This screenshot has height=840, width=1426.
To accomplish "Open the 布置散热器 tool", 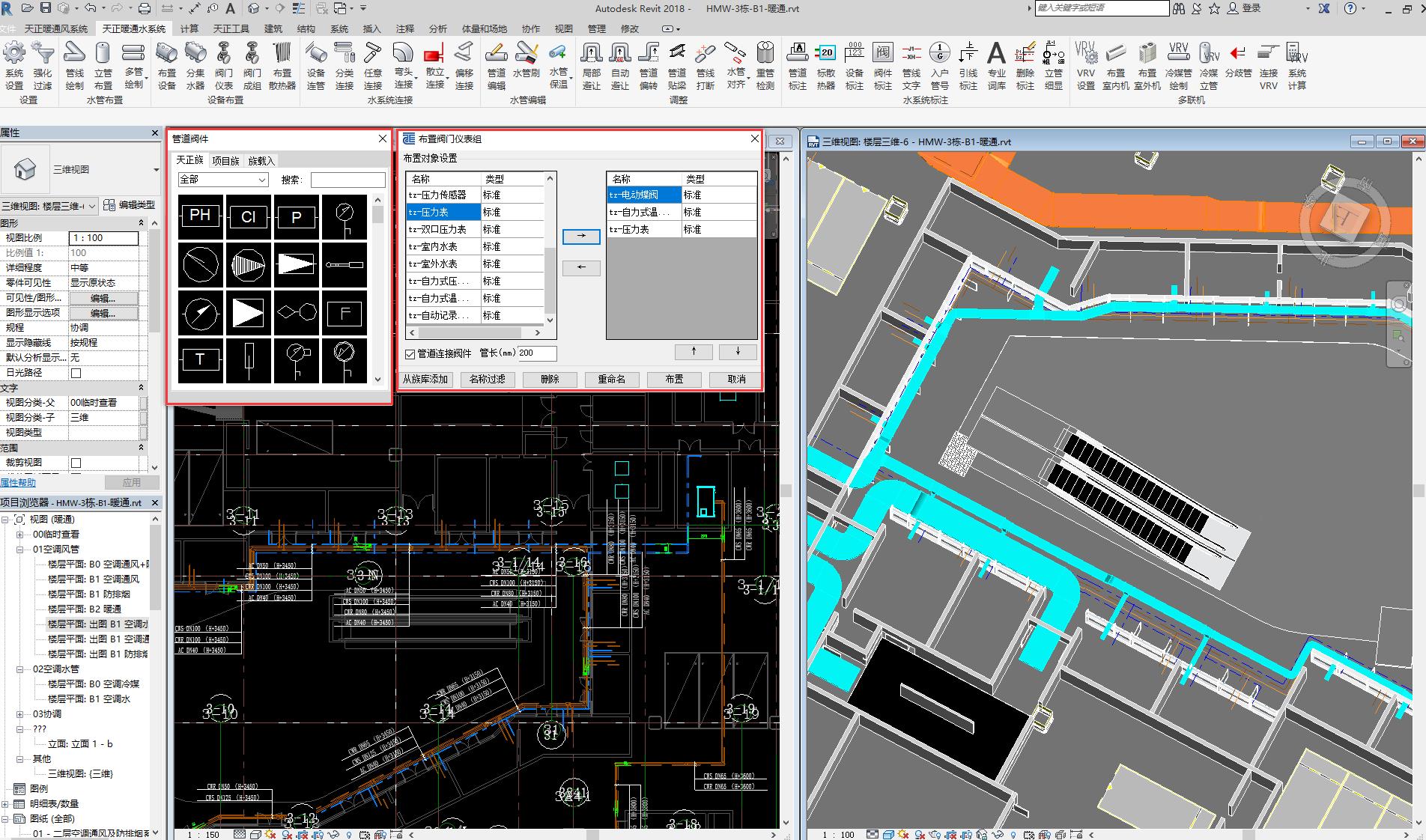I will pyautogui.click(x=282, y=54).
